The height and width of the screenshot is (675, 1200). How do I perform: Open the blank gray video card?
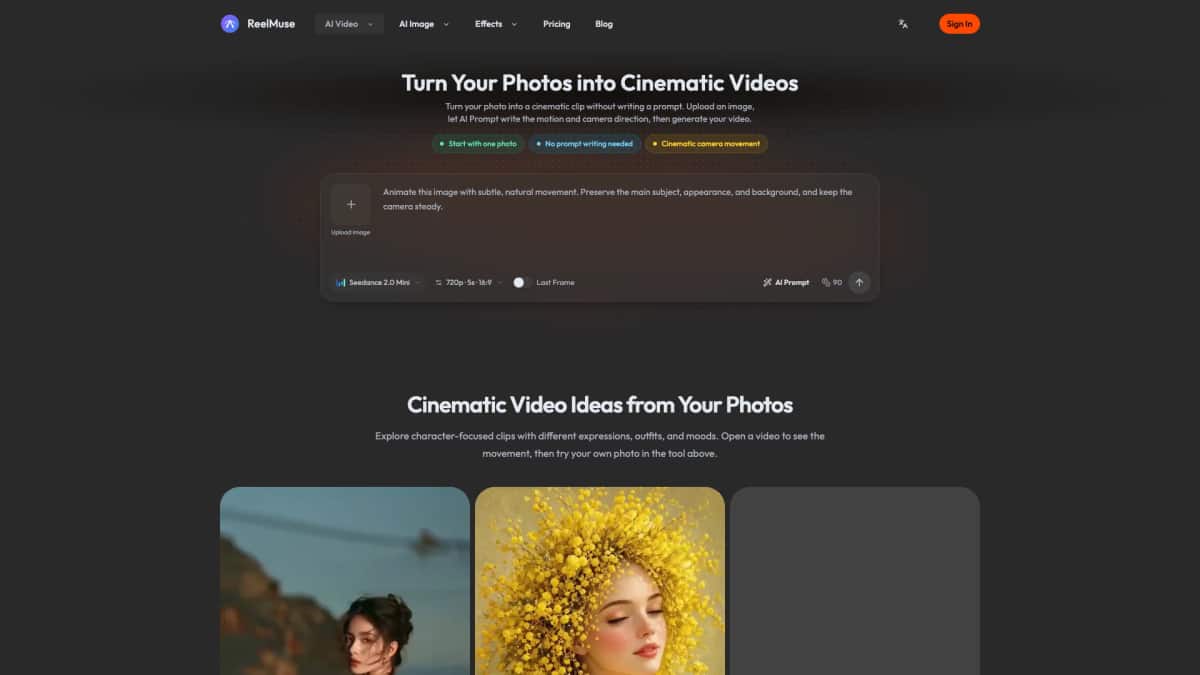pyautogui.click(x=855, y=581)
